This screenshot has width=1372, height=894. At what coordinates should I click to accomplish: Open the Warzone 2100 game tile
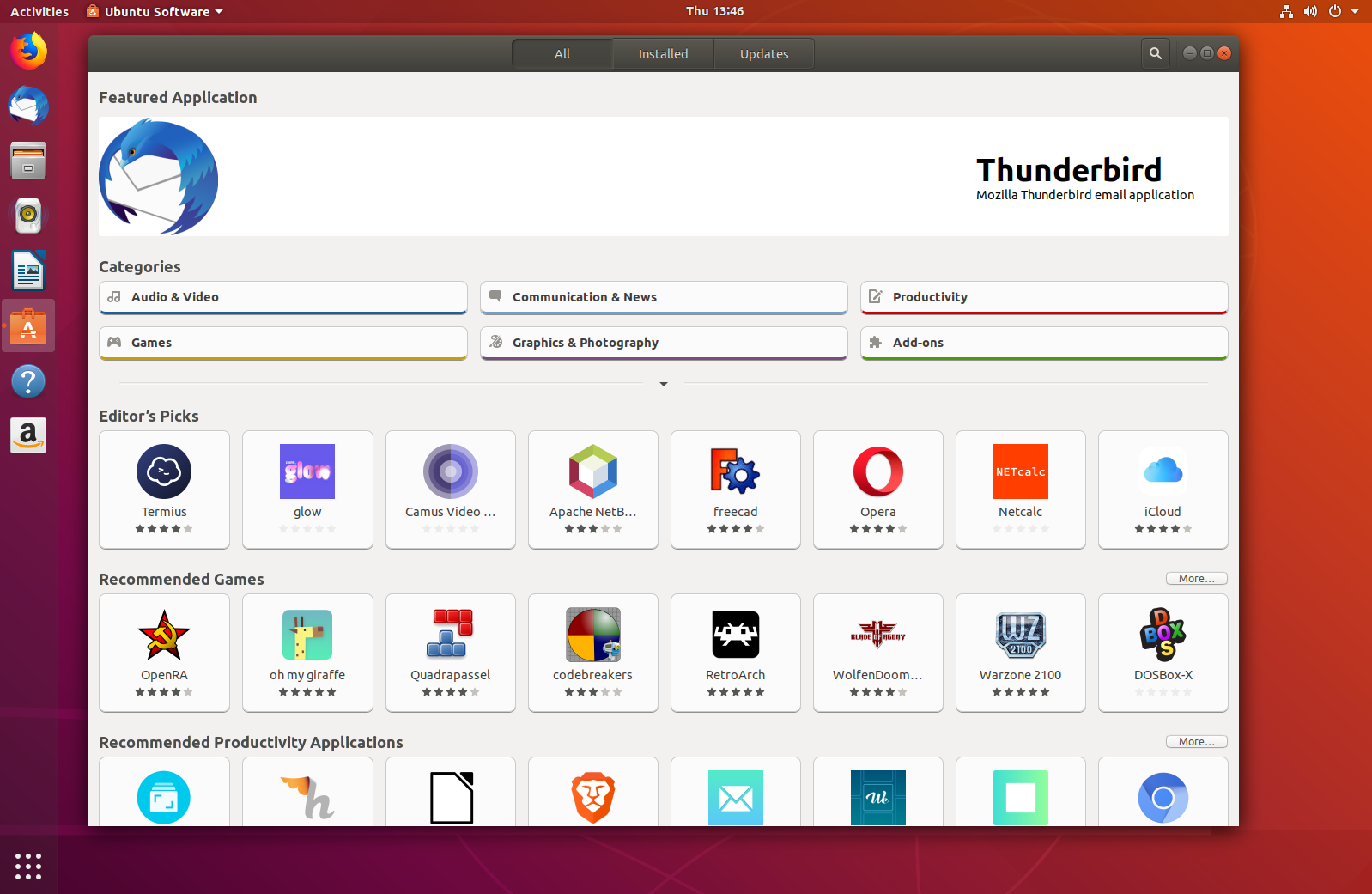1021,653
